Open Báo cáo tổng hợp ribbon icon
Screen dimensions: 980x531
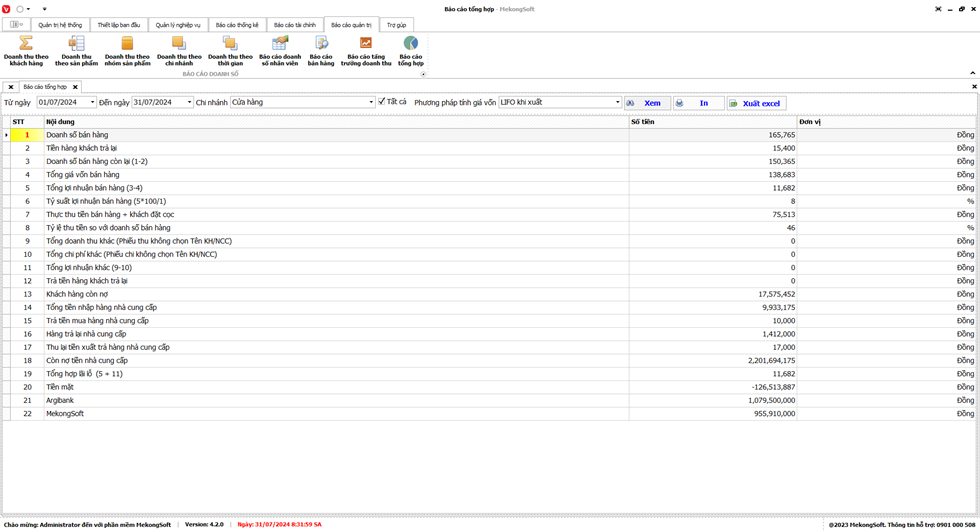pyautogui.click(x=411, y=51)
